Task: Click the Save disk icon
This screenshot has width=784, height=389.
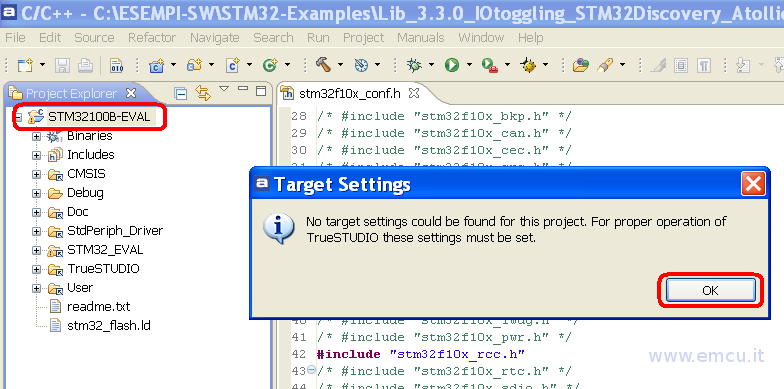Action: click(63, 65)
